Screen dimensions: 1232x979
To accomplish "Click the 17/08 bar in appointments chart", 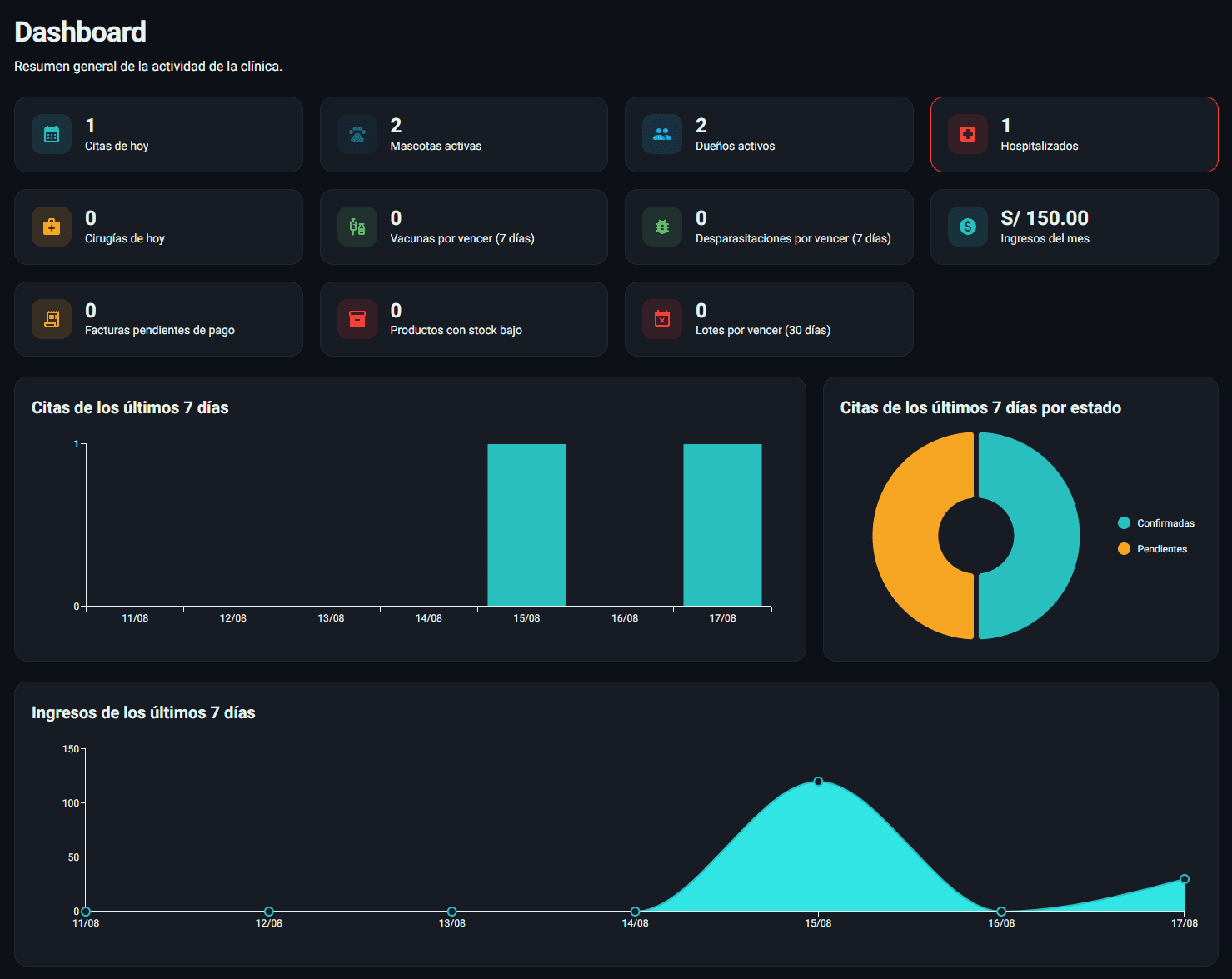I will tap(722, 525).
